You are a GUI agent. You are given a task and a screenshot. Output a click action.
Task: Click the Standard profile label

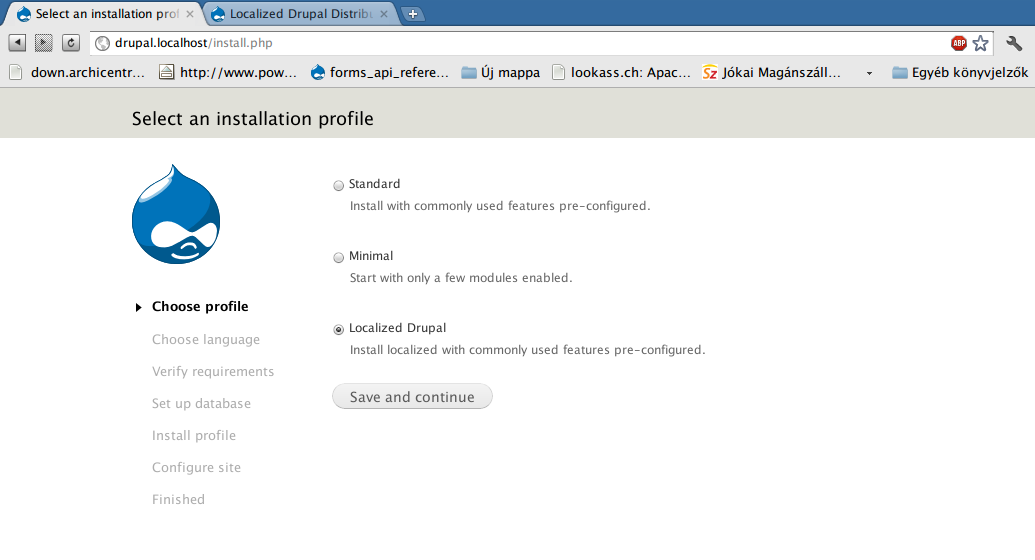[374, 184]
